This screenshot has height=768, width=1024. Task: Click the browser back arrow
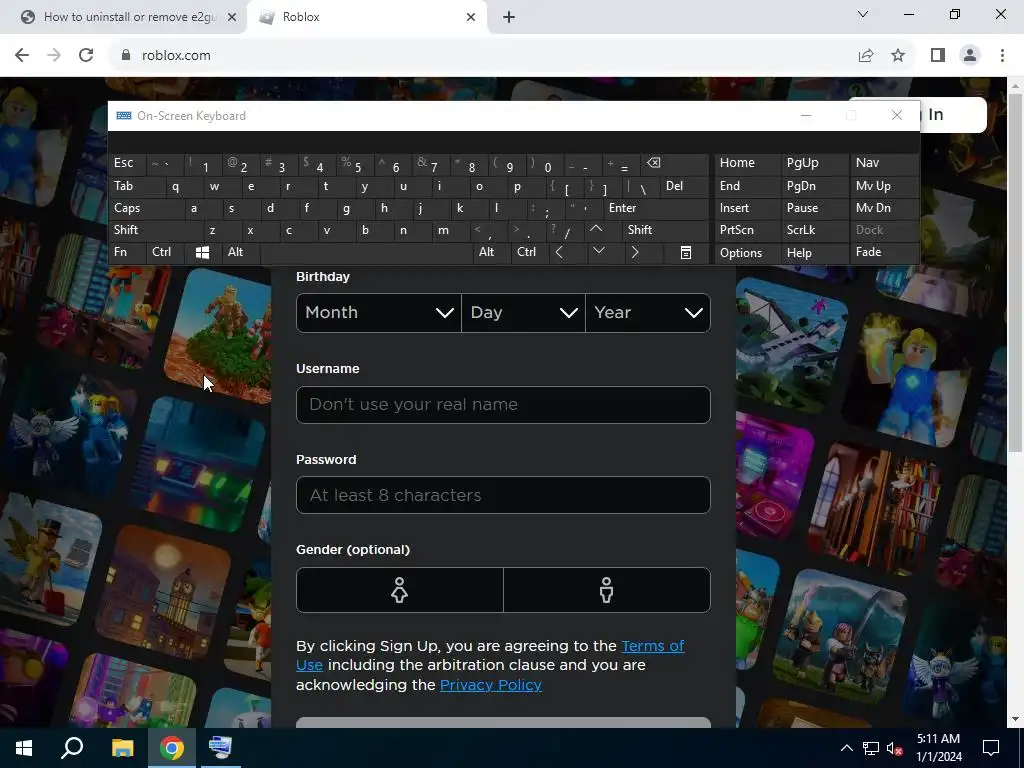click(x=22, y=56)
